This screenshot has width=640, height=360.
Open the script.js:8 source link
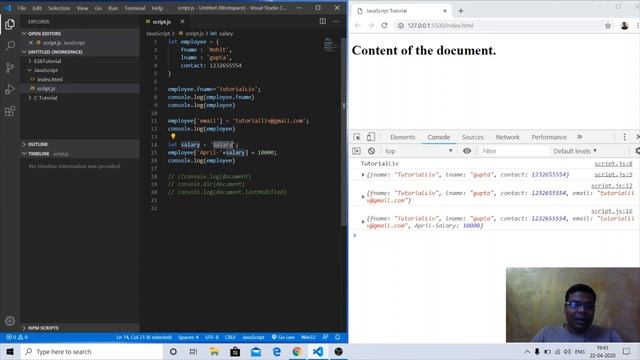pos(613,164)
